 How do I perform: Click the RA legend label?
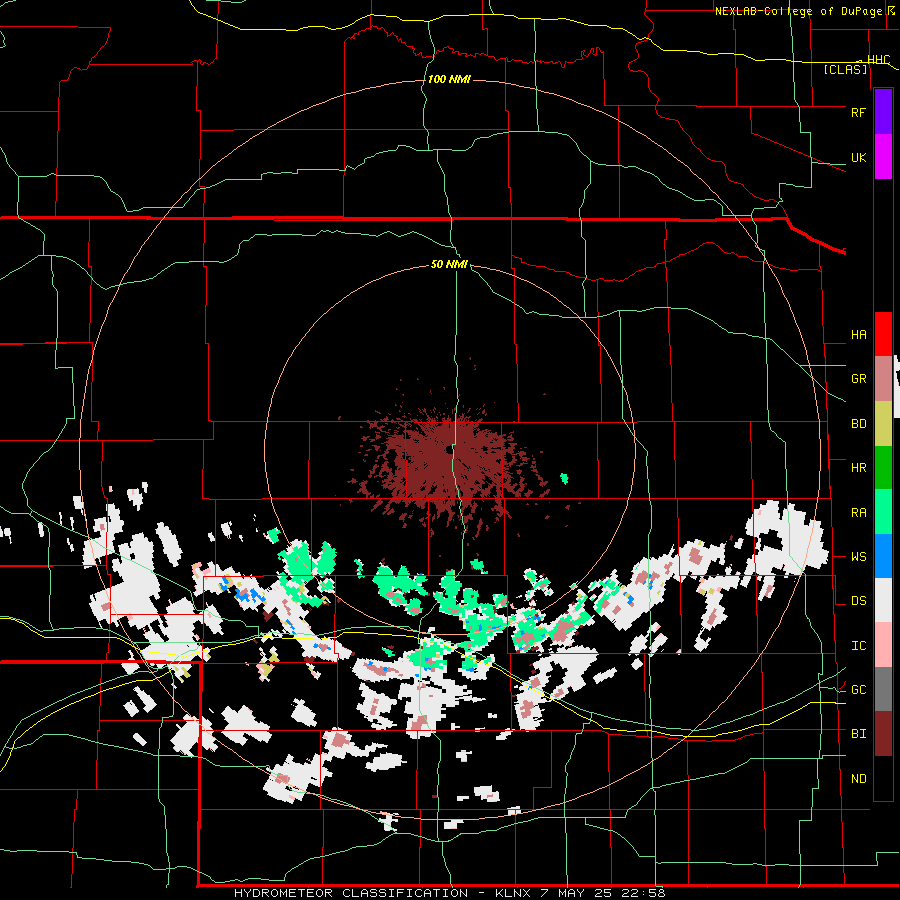[x=858, y=513]
